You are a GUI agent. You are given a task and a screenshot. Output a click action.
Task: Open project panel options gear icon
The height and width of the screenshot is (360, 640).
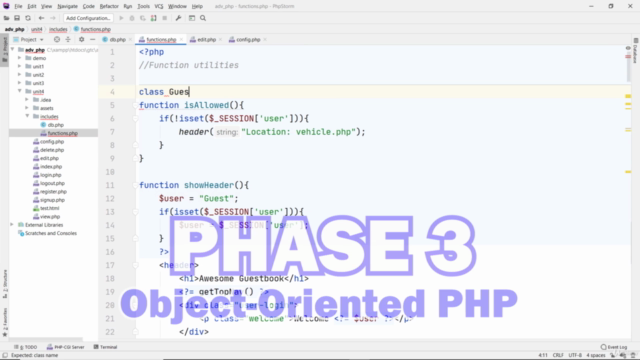82,40
